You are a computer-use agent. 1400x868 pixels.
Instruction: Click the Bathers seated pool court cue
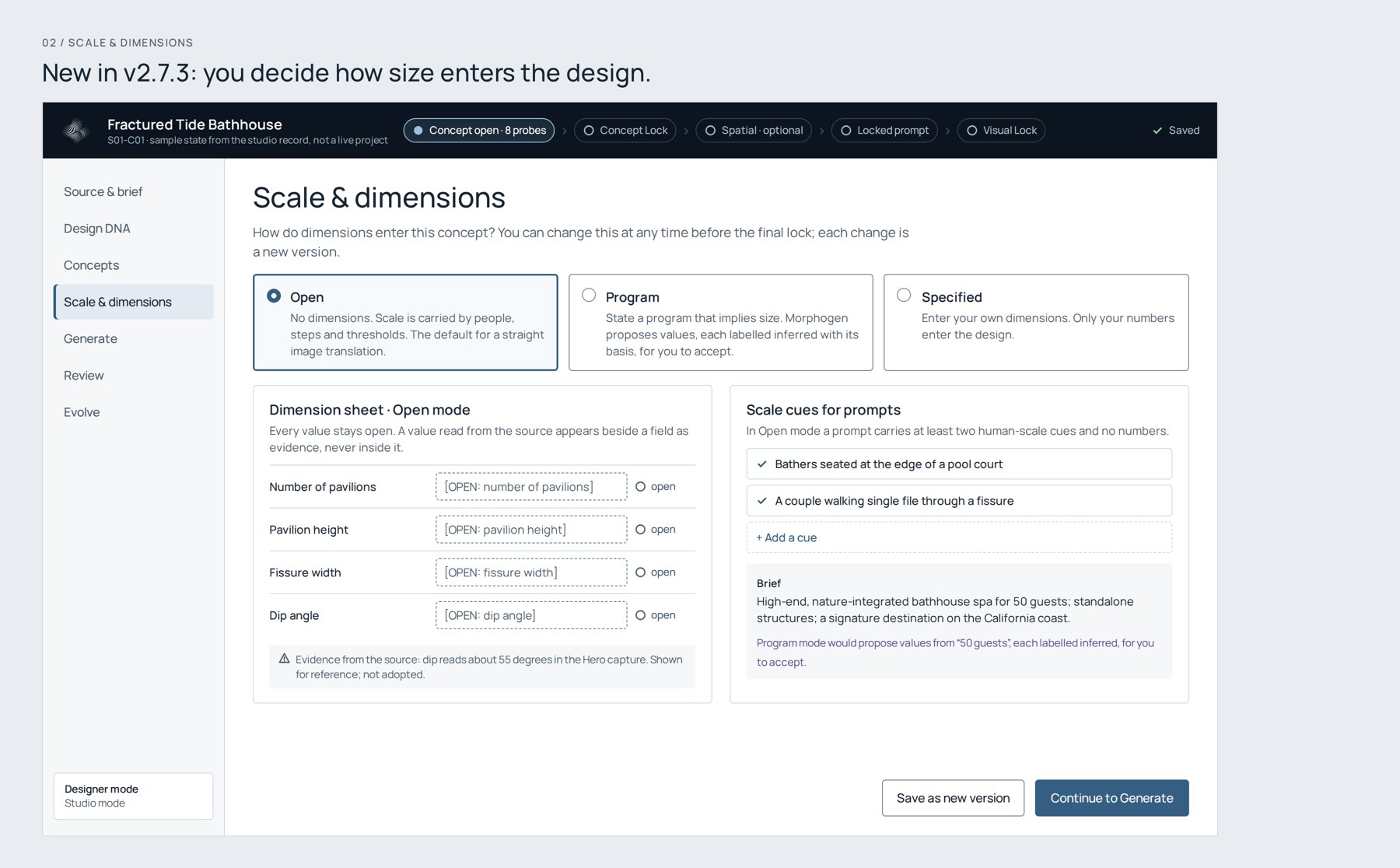point(959,464)
